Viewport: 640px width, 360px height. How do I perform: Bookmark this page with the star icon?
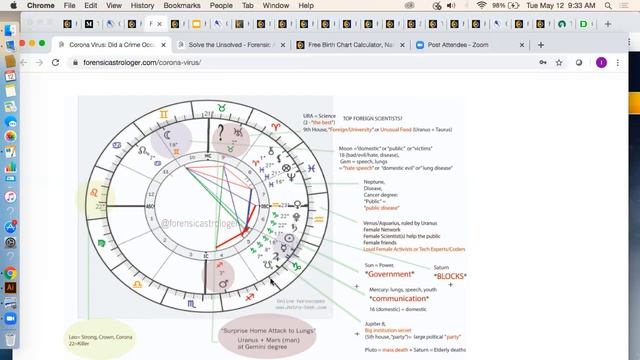click(x=559, y=62)
